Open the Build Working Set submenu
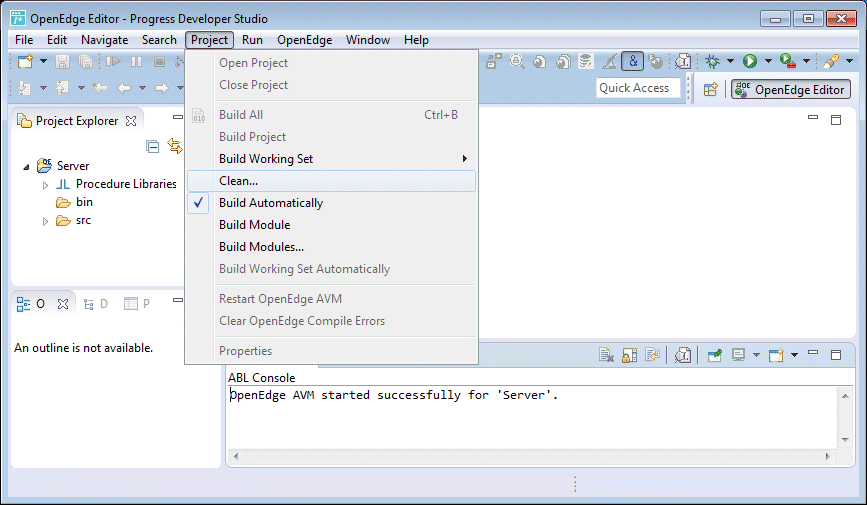 click(x=331, y=159)
